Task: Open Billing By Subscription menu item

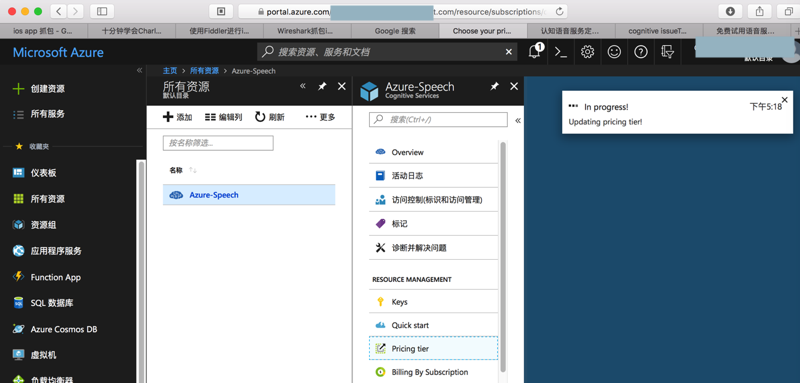Action: coord(433,372)
